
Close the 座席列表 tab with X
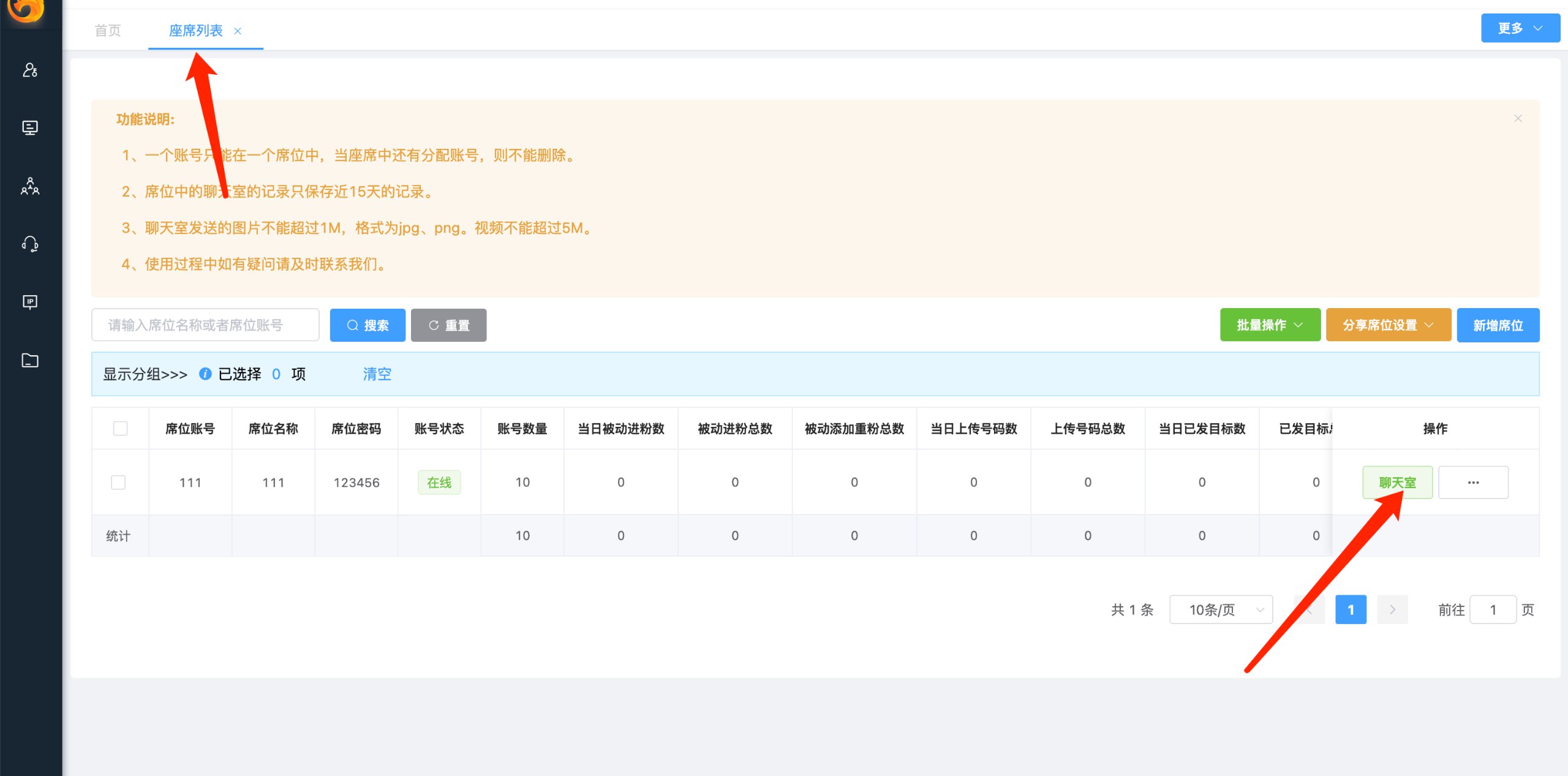pyautogui.click(x=238, y=31)
